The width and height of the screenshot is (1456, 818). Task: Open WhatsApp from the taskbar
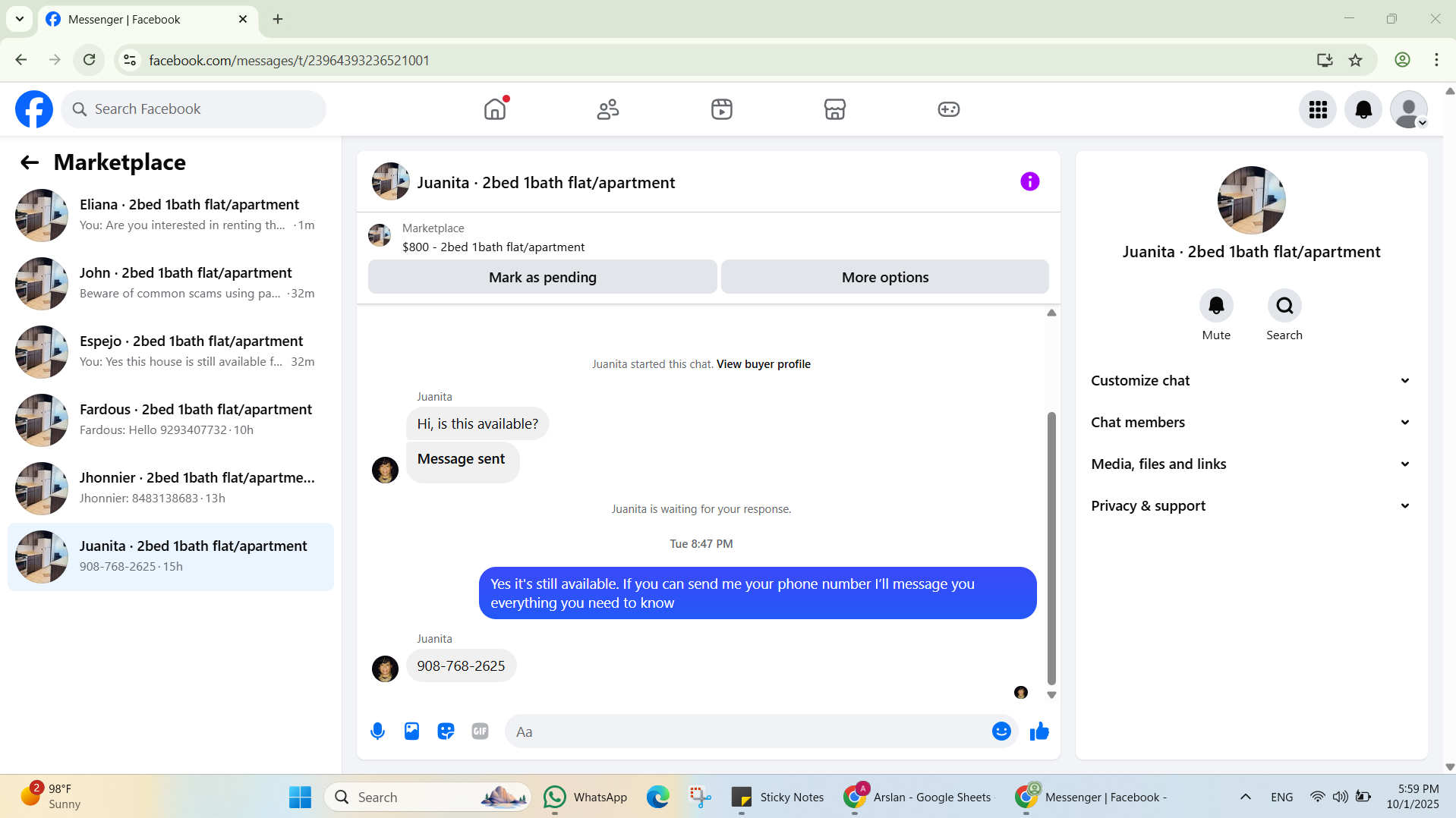(586, 797)
